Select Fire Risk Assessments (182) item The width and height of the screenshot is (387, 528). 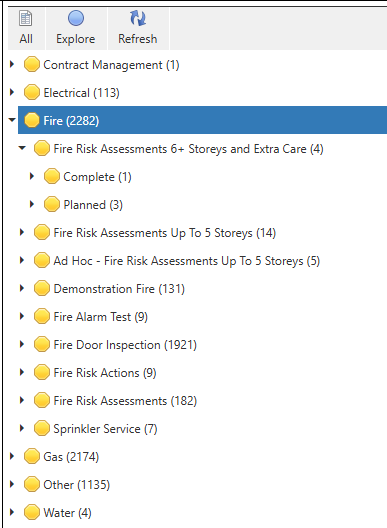tap(125, 401)
